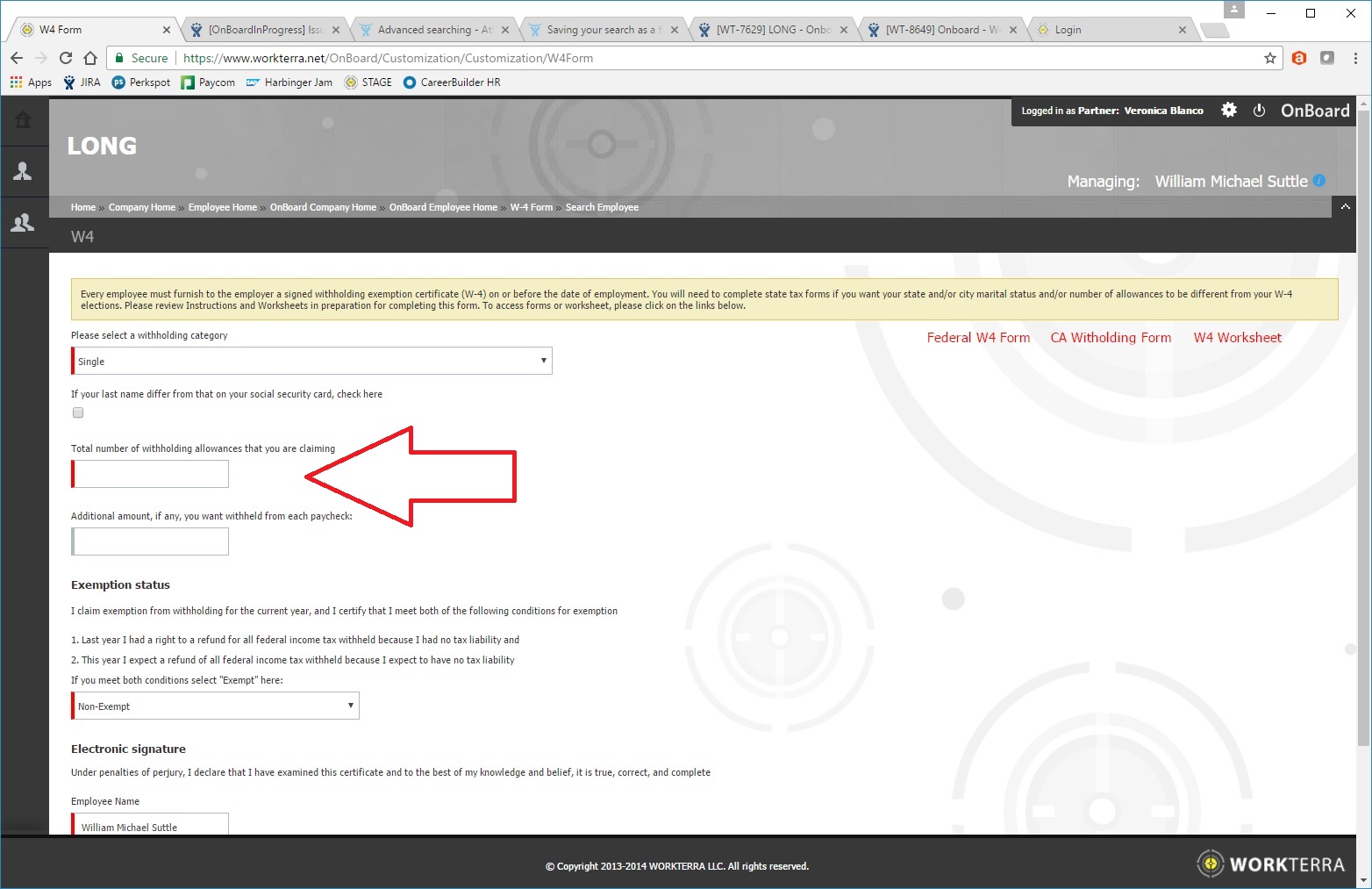Close the Login browser tab
This screenshot has width=1372, height=889.
click(1183, 30)
